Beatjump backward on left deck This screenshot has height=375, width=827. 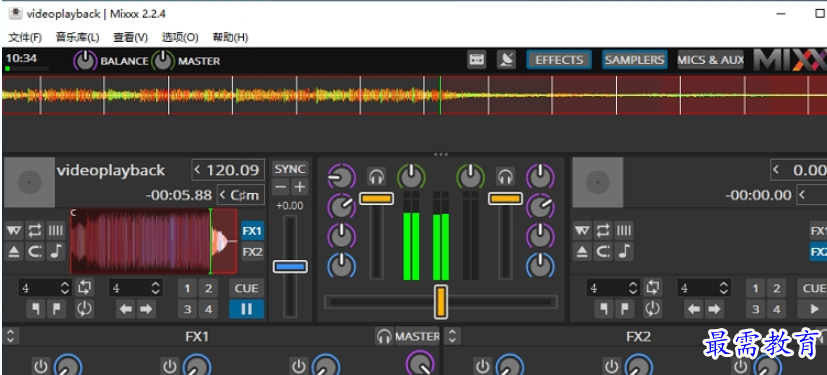tap(125, 309)
